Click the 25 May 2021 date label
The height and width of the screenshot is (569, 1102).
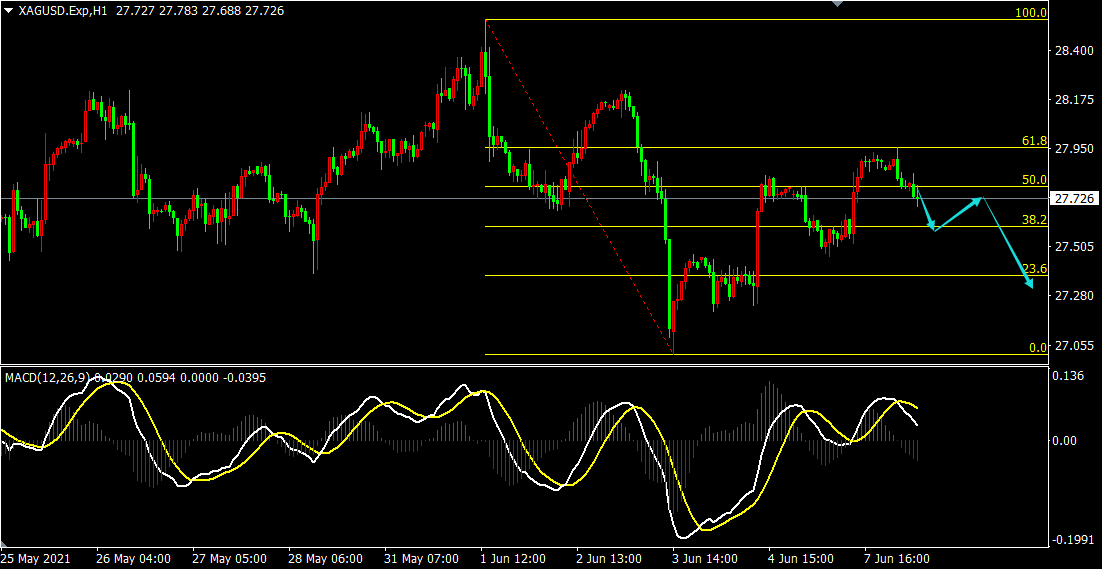point(35,558)
